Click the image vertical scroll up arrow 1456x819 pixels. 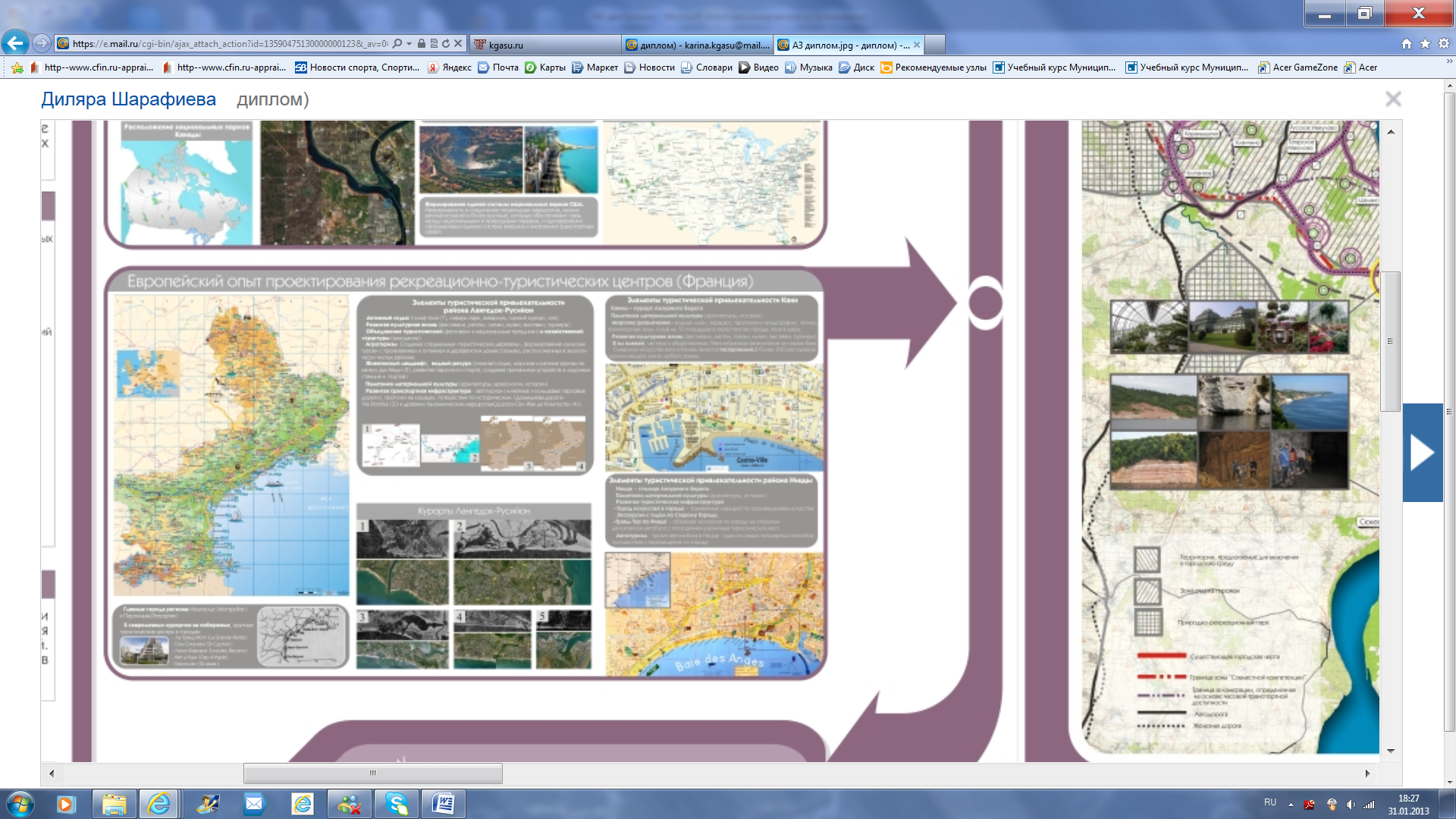[1391, 132]
